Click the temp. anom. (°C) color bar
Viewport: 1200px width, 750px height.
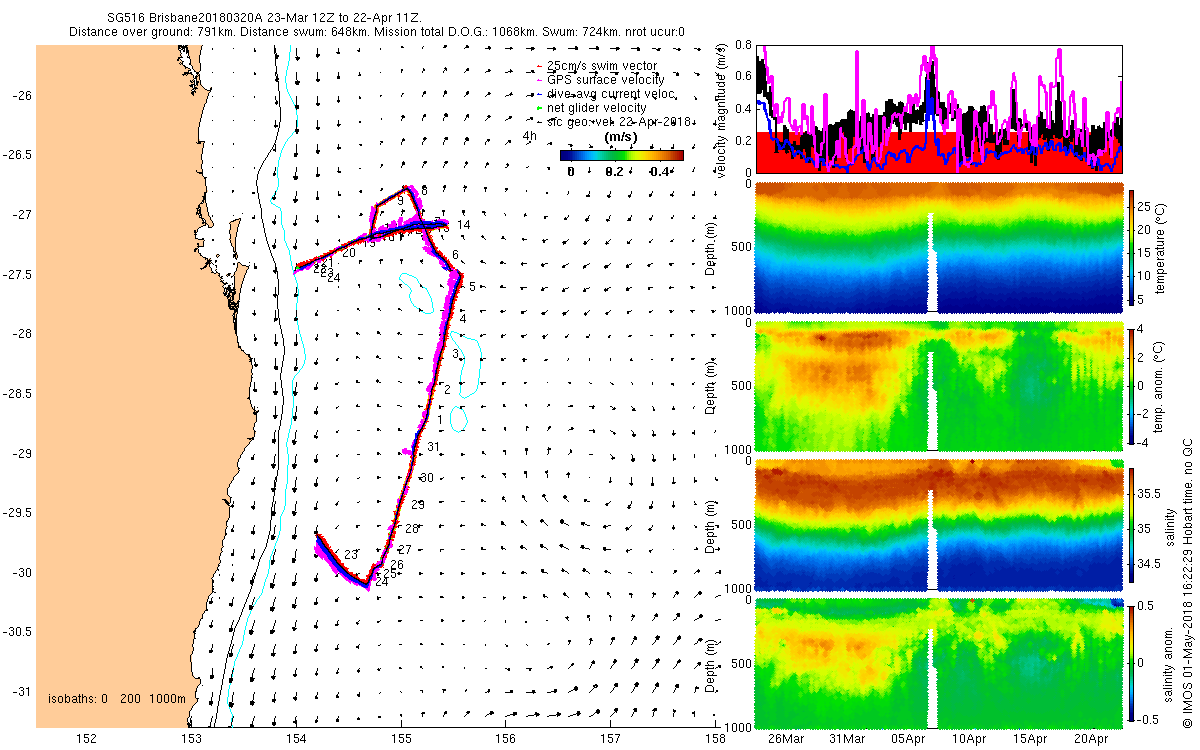pyautogui.click(x=1133, y=385)
